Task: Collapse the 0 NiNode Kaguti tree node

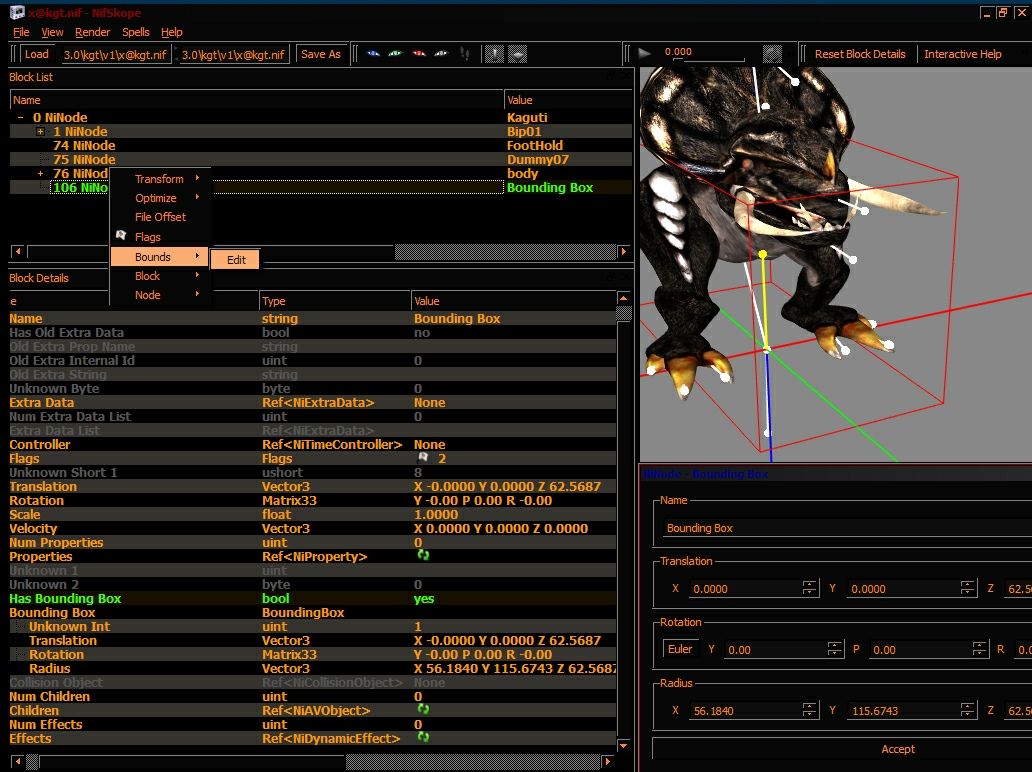Action: pos(20,117)
